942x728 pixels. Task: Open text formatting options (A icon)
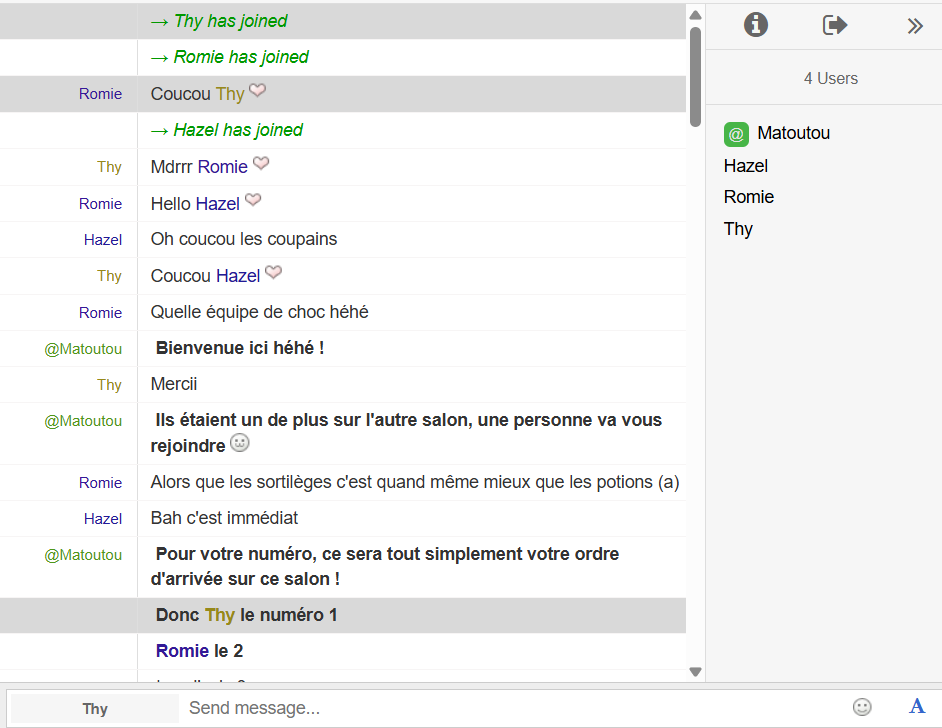[x=917, y=707]
